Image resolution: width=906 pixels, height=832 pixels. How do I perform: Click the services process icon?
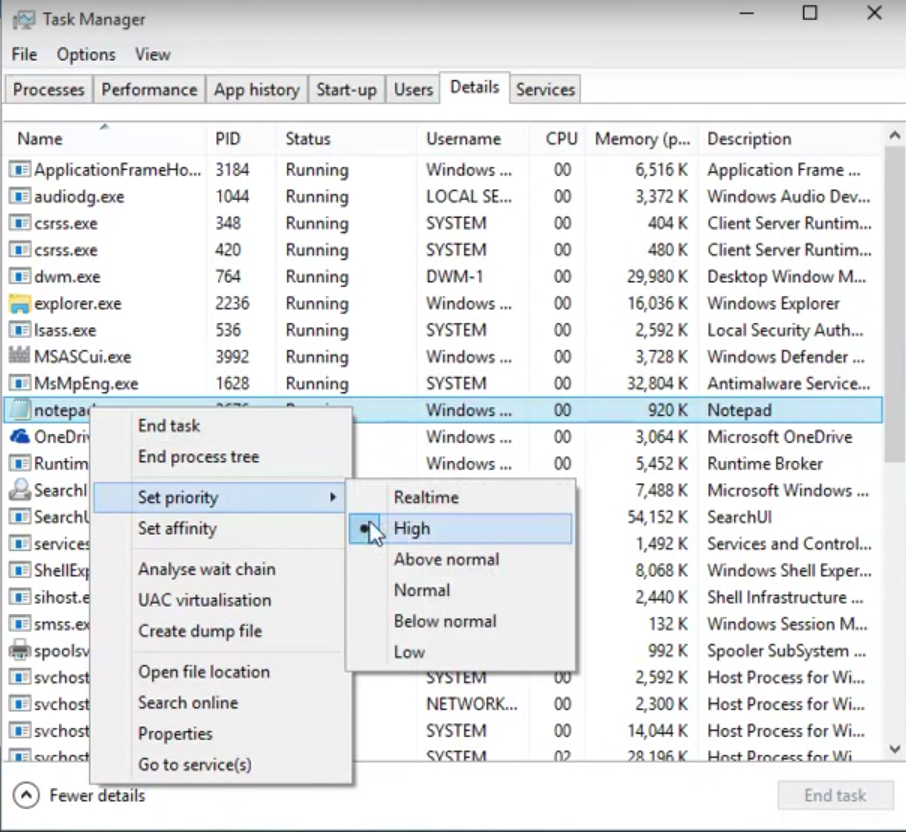(20, 544)
